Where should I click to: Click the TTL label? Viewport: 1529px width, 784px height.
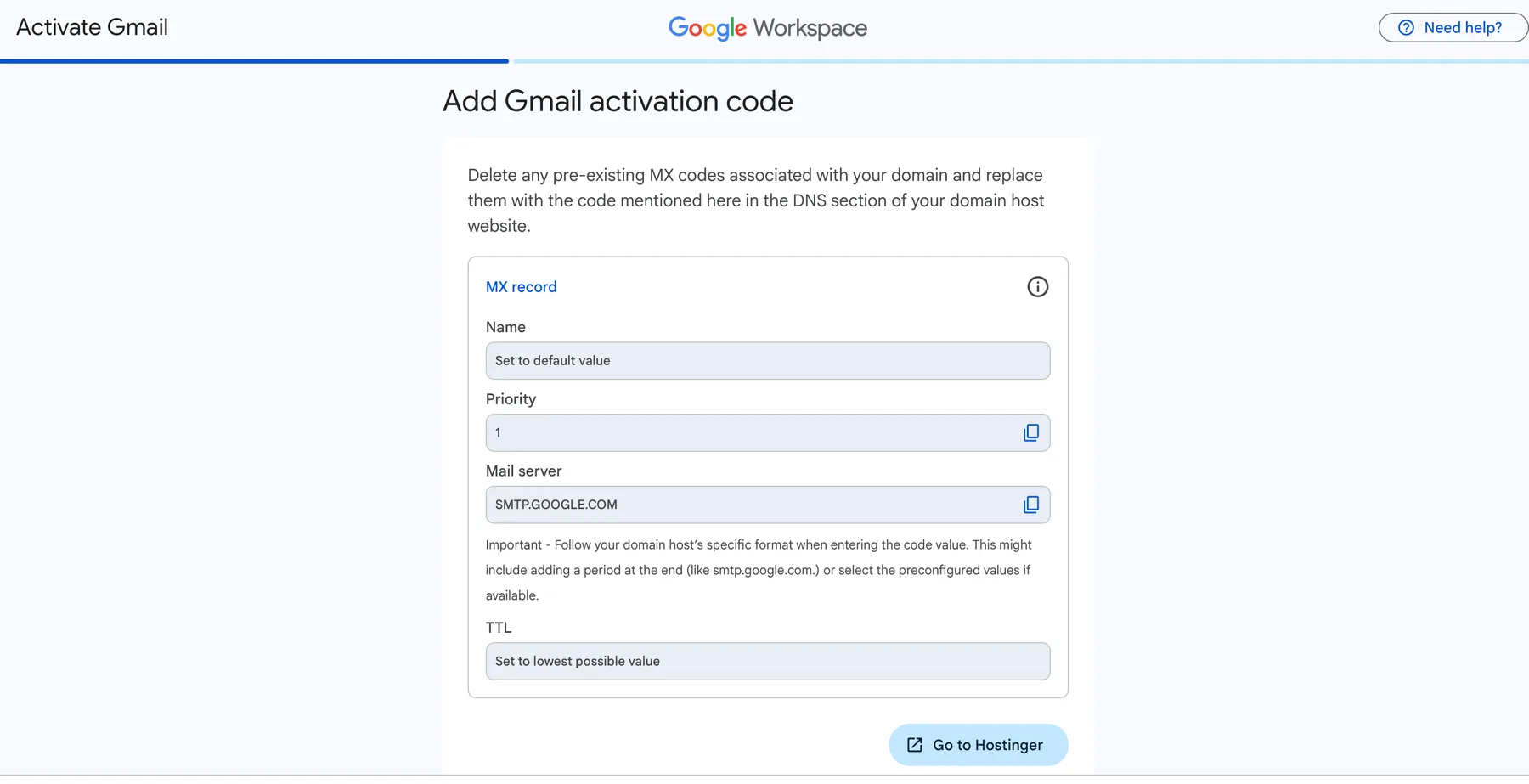[x=499, y=628]
